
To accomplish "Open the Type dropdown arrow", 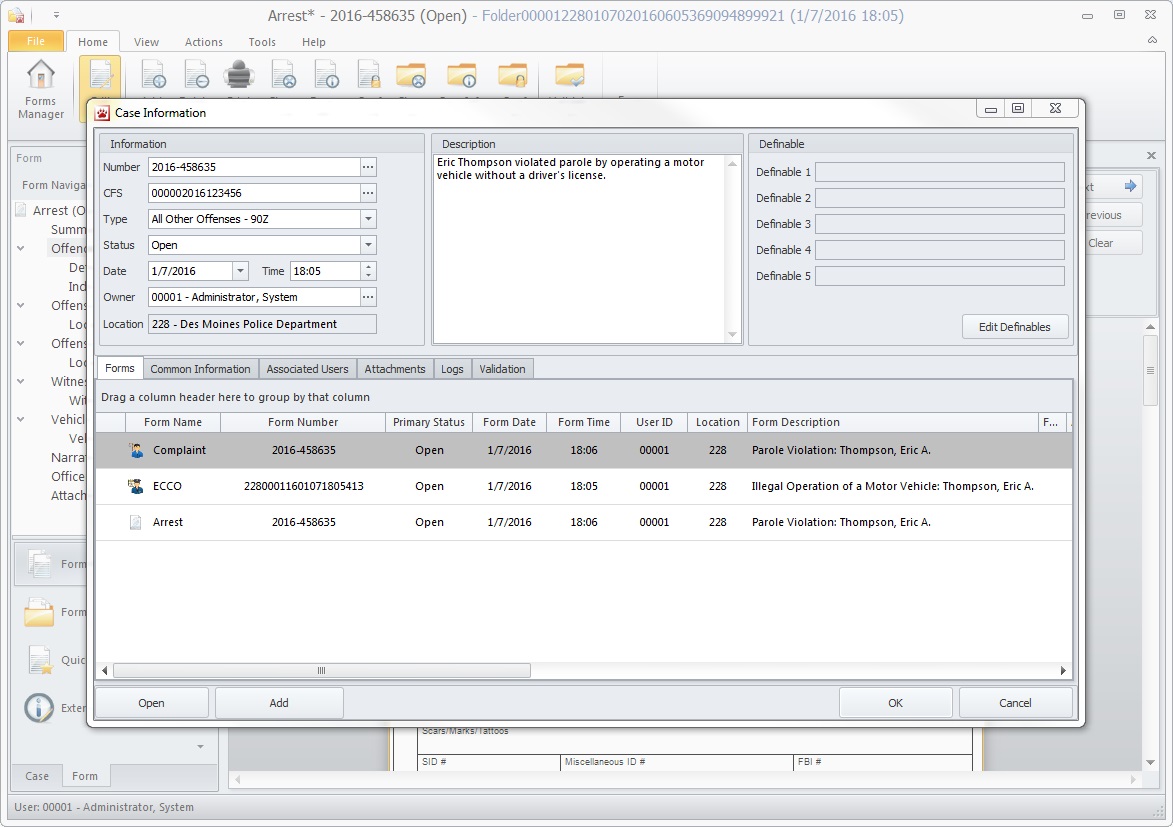I will pos(368,219).
